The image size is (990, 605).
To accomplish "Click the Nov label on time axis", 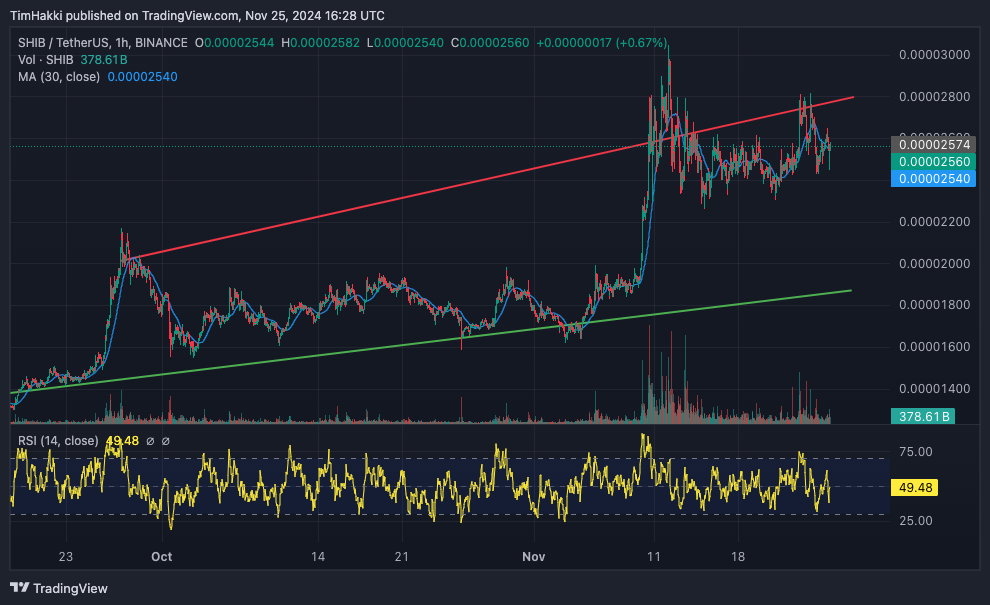I will pyautogui.click(x=534, y=556).
